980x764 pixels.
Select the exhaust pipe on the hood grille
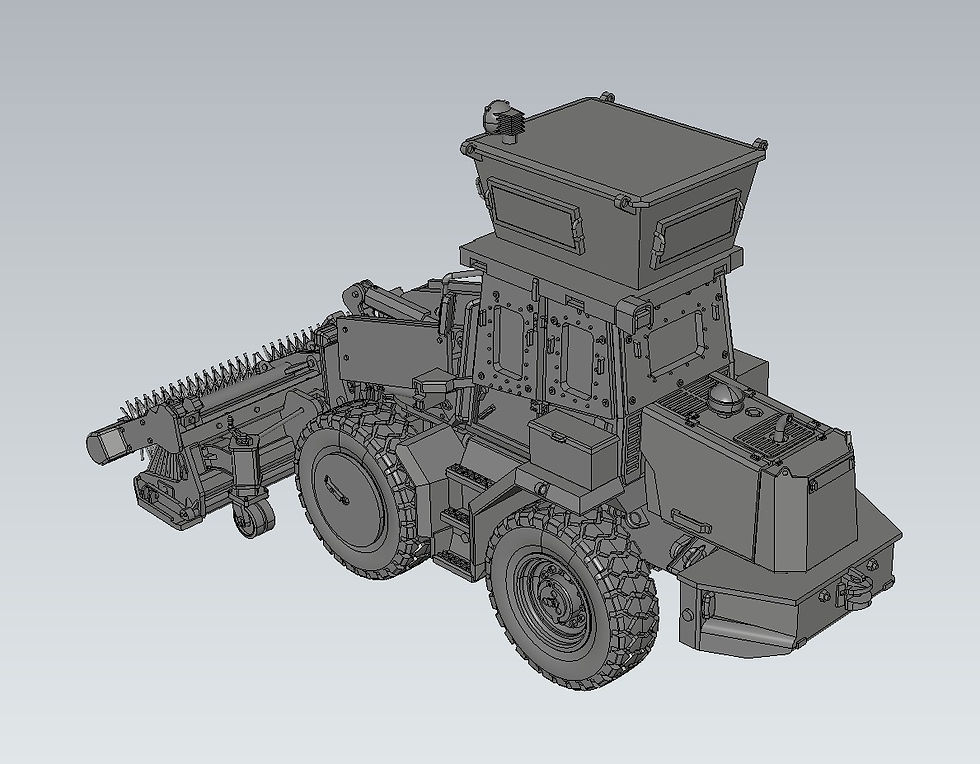(x=783, y=430)
